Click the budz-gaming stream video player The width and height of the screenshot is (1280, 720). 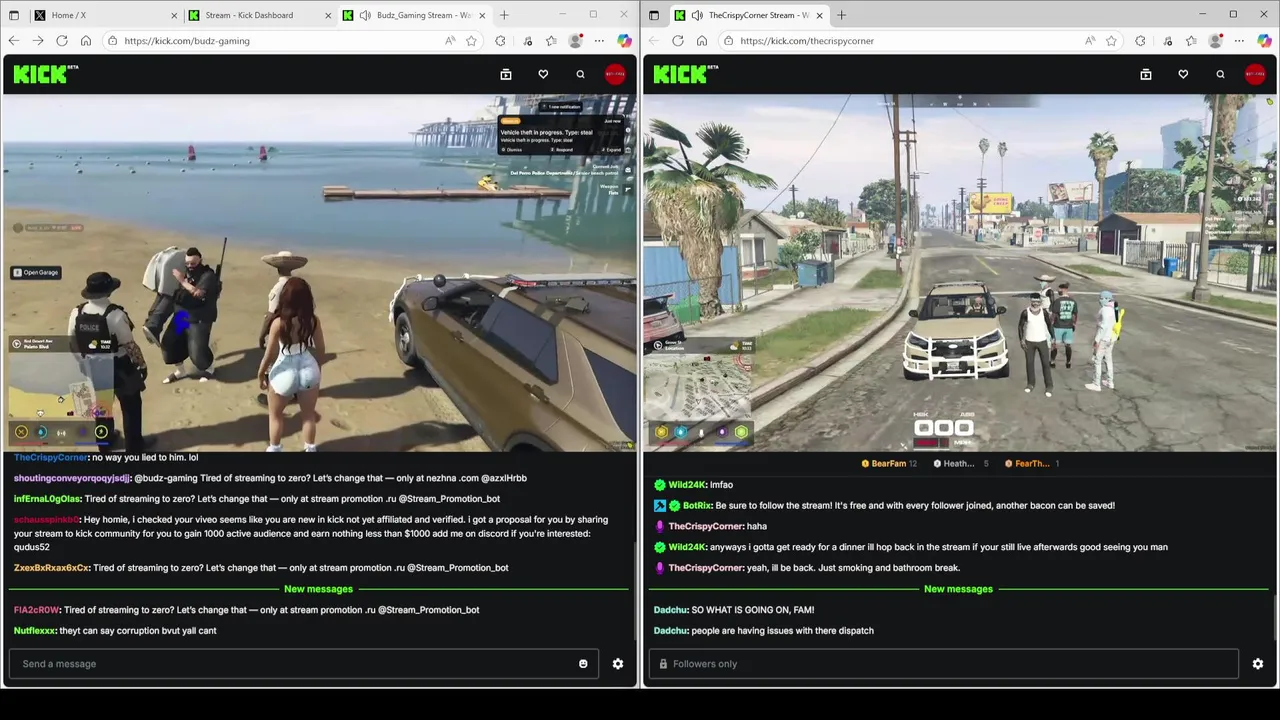coord(318,273)
